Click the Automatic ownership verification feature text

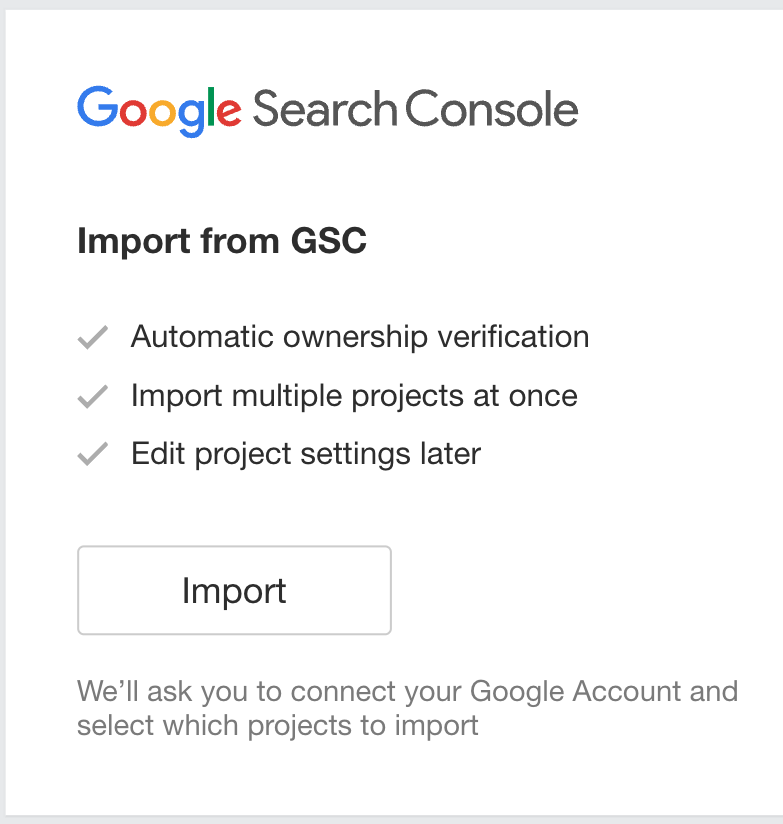point(360,337)
